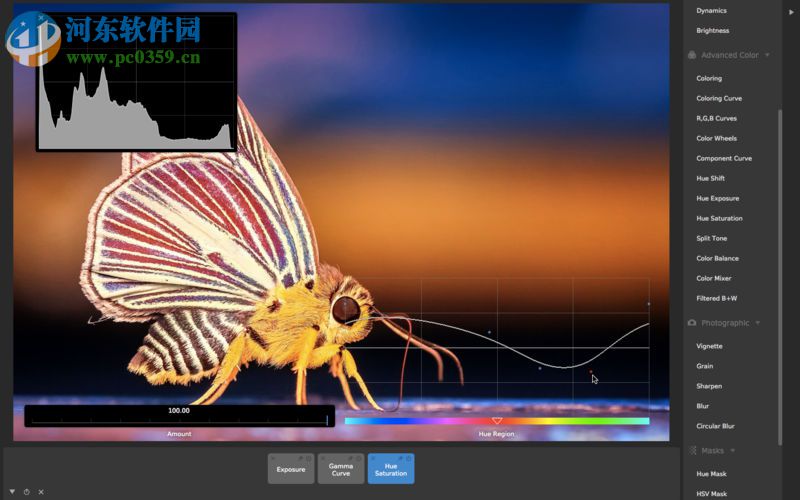Click the filter list vertical scrollbar
The height and width of the screenshot is (500, 800).
[x=780, y=277]
